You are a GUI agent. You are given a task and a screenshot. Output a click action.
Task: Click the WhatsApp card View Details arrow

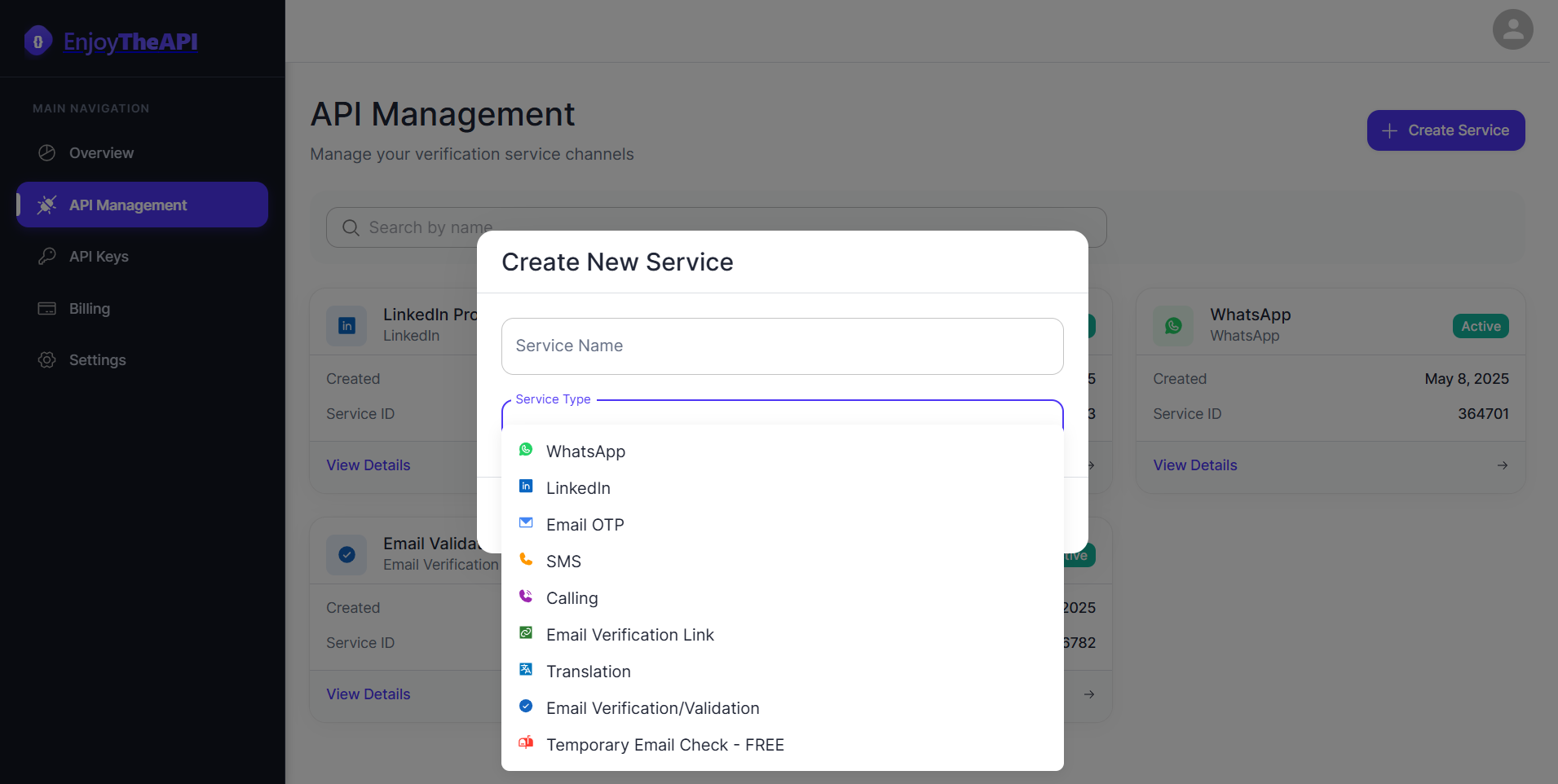[1503, 465]
